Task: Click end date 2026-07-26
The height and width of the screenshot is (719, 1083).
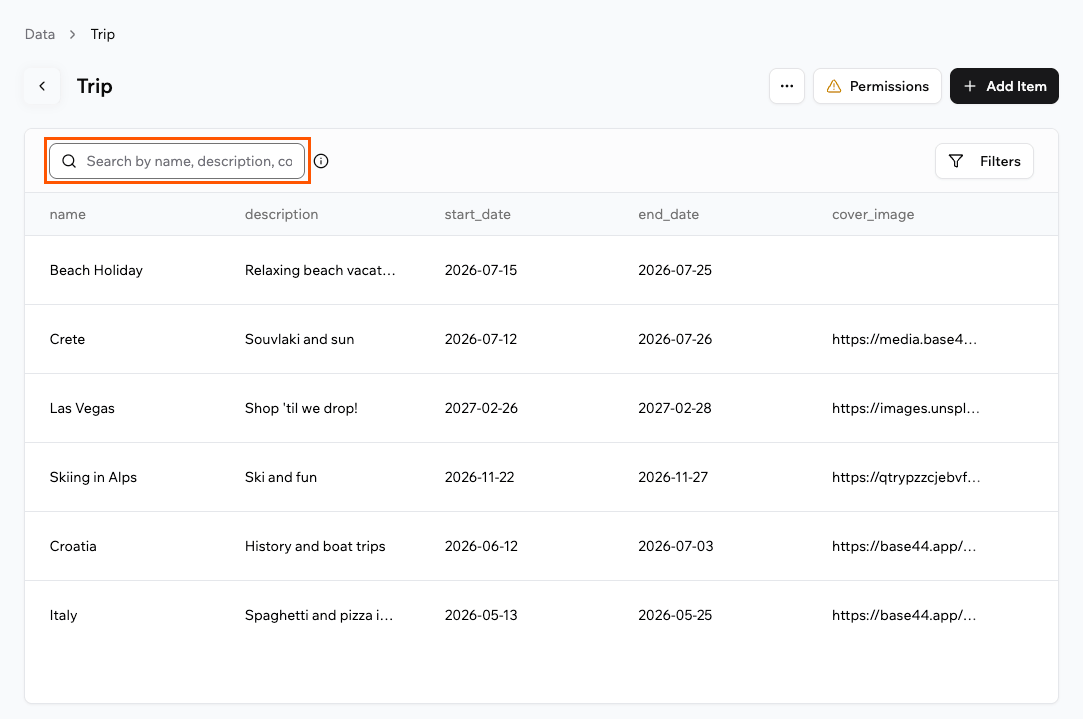Action: 675,339
